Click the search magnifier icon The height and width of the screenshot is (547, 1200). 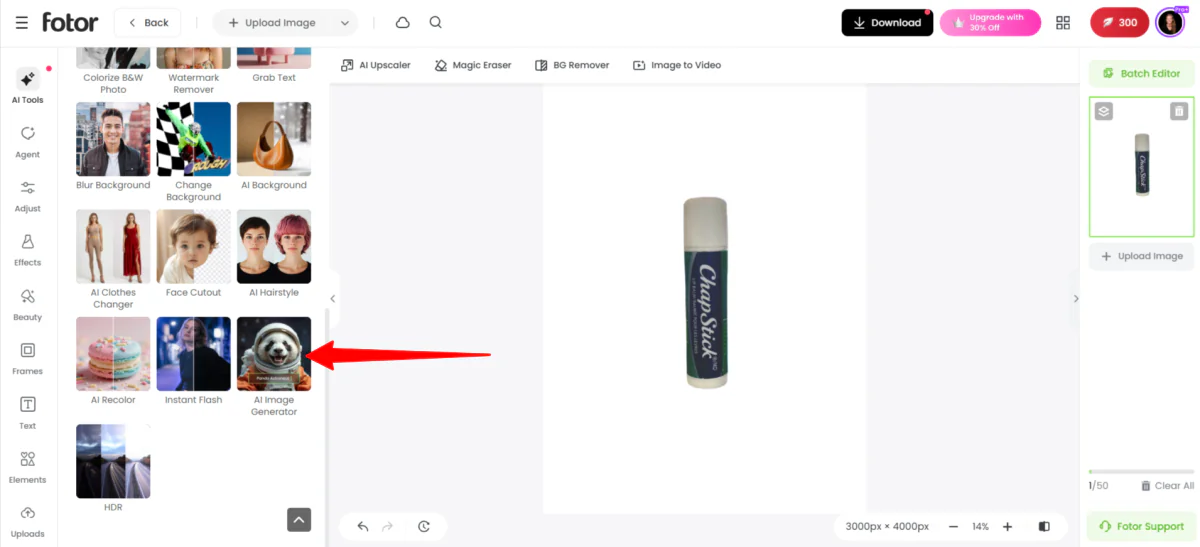pyautogui.click(x=435, y=22)
